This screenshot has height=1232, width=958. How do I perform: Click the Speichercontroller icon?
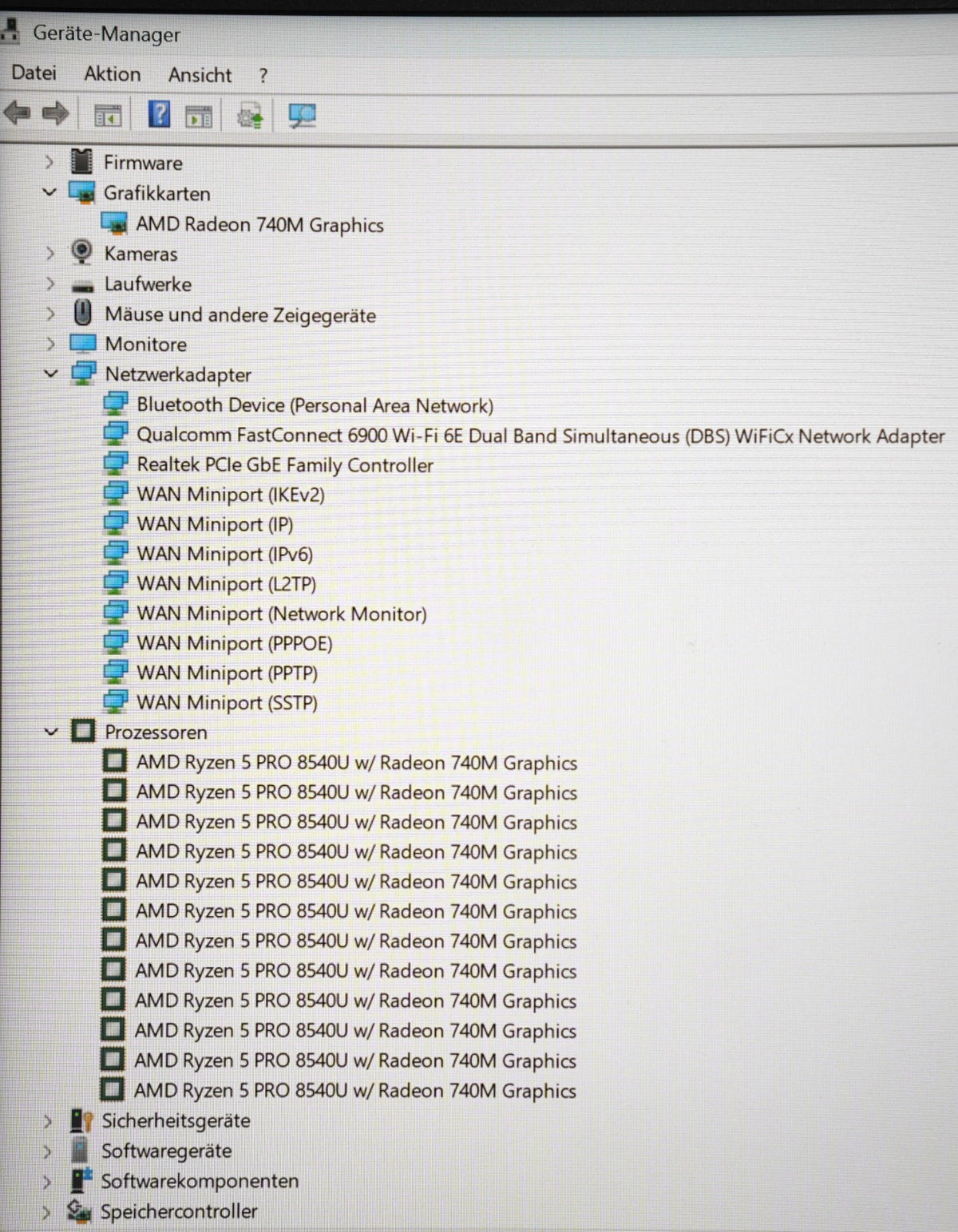point(79,1211)
